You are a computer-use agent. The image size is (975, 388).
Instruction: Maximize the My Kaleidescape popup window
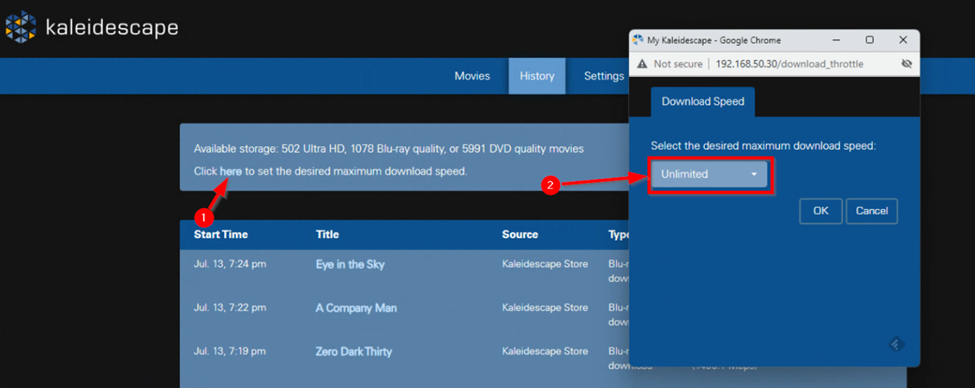[870, 40]
